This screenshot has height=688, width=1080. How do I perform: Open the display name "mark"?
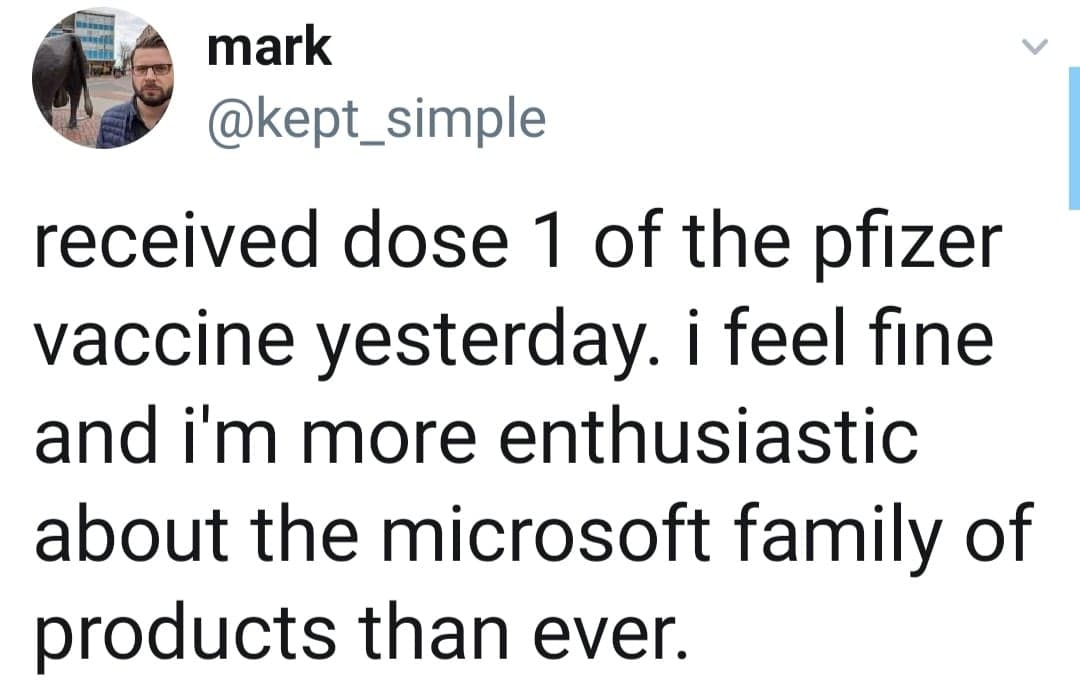269,47
